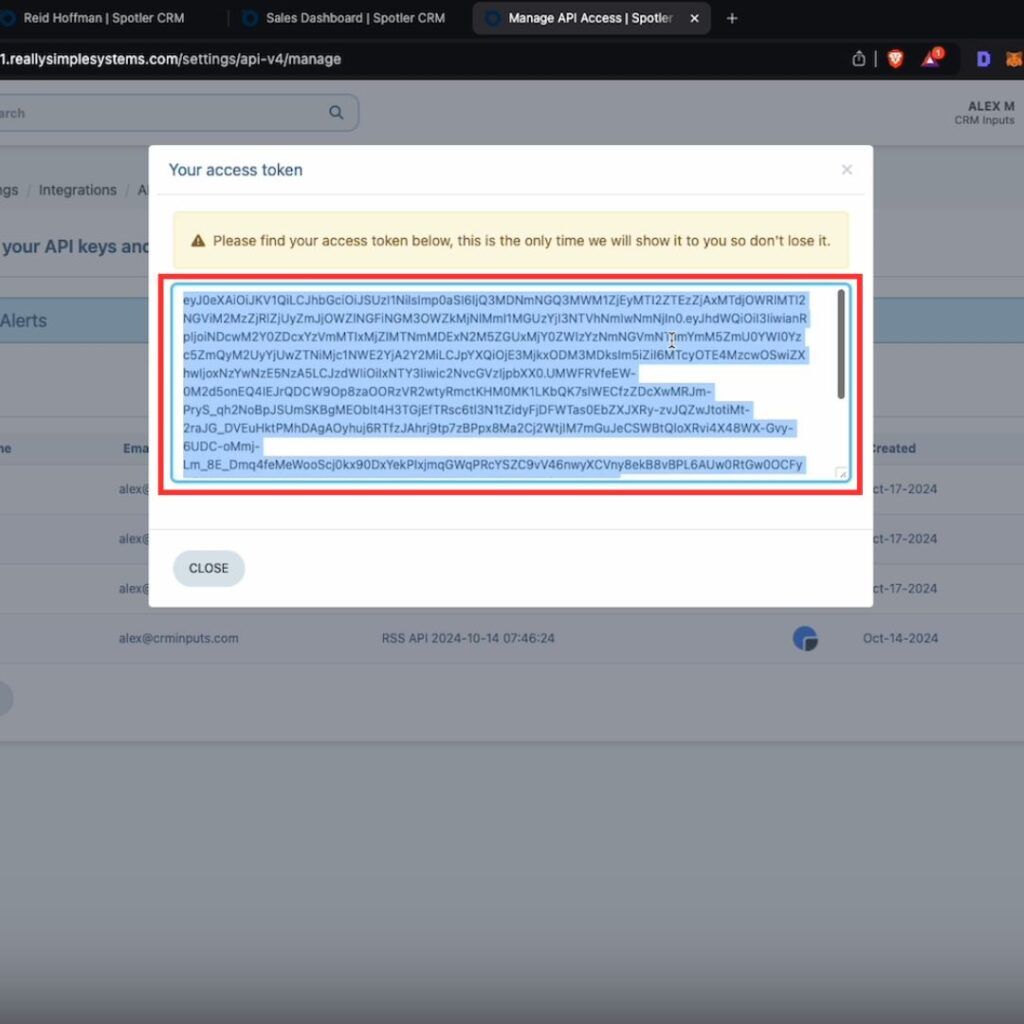Close the access token dialog with X
Viewport: 1024px width, 1024px height.
click(846, 170)
